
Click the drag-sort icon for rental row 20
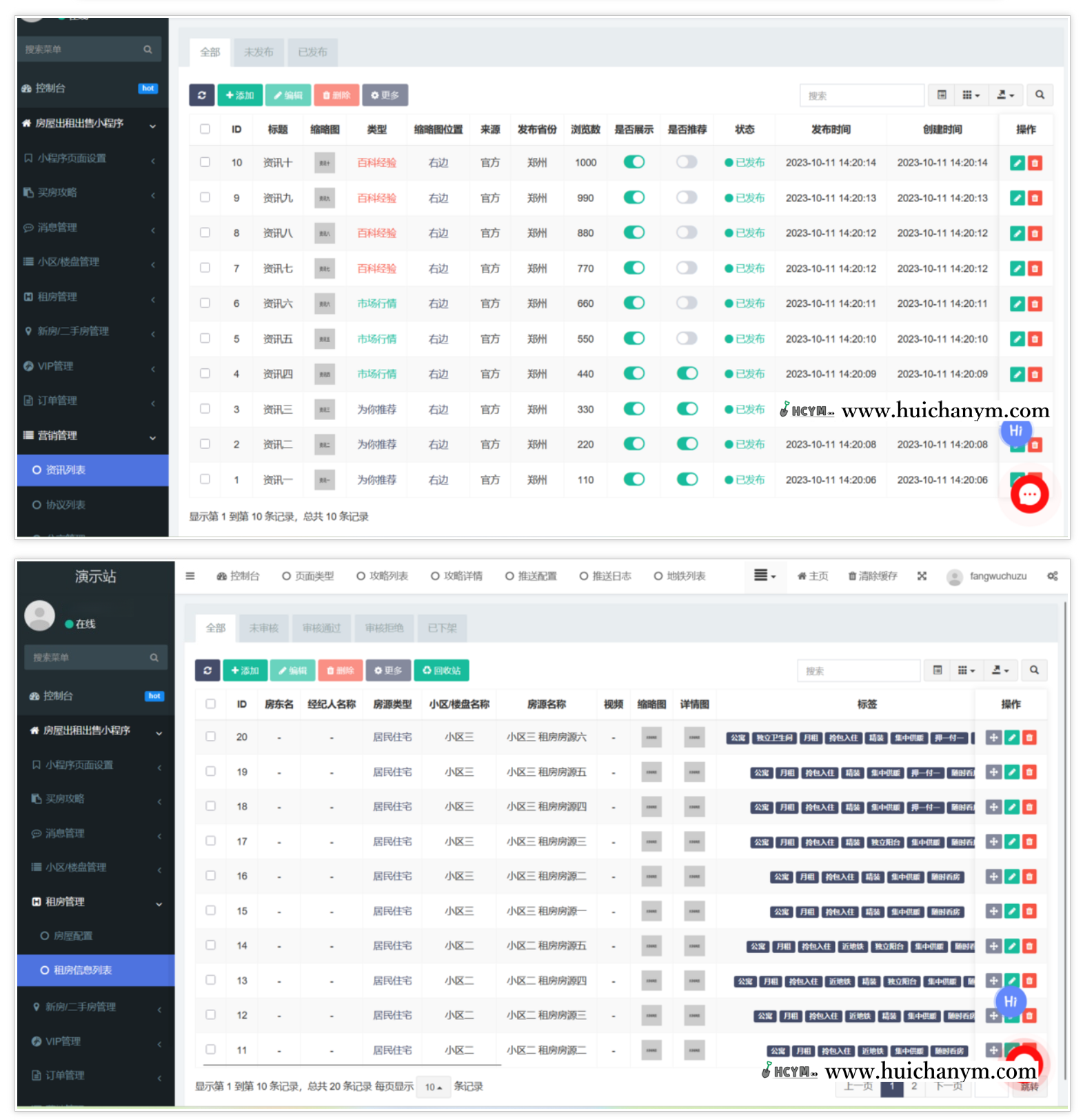point(993,738)
